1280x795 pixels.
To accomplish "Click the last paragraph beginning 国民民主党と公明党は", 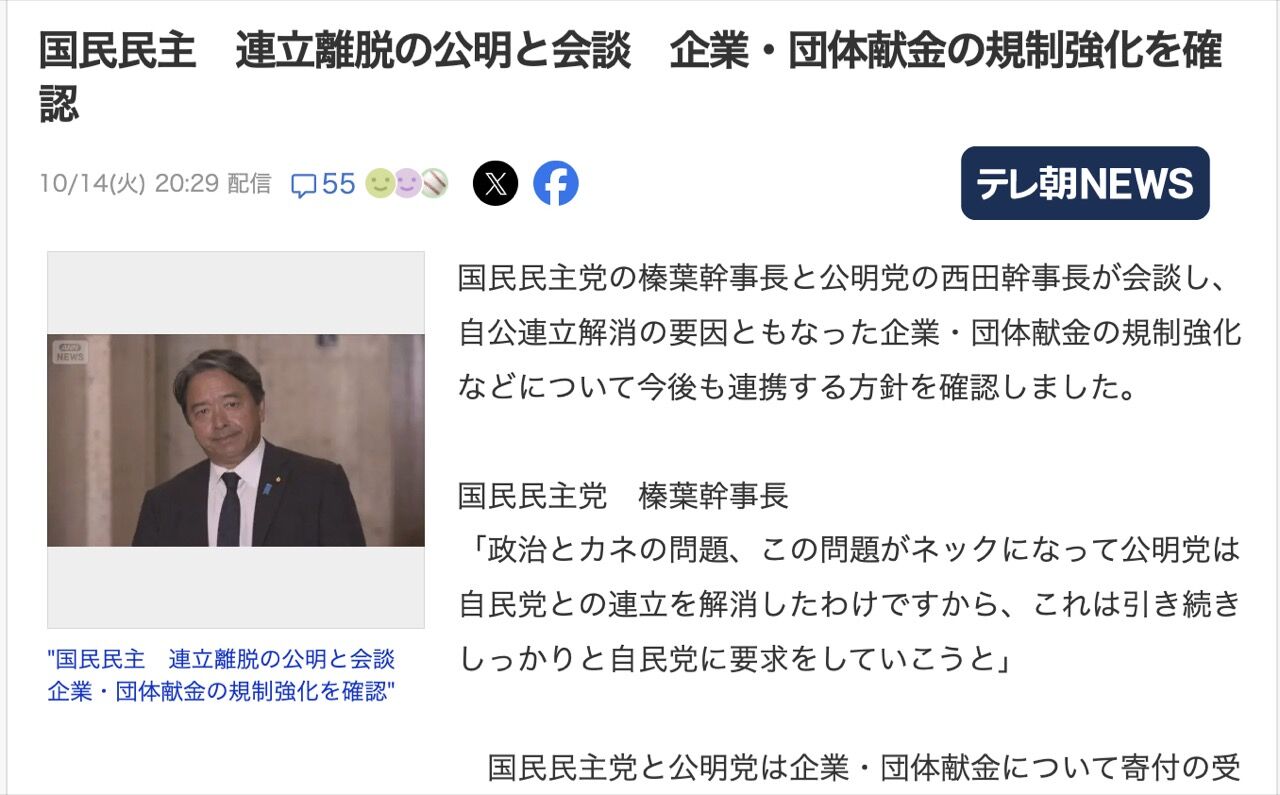I will (x=865, y=767).
